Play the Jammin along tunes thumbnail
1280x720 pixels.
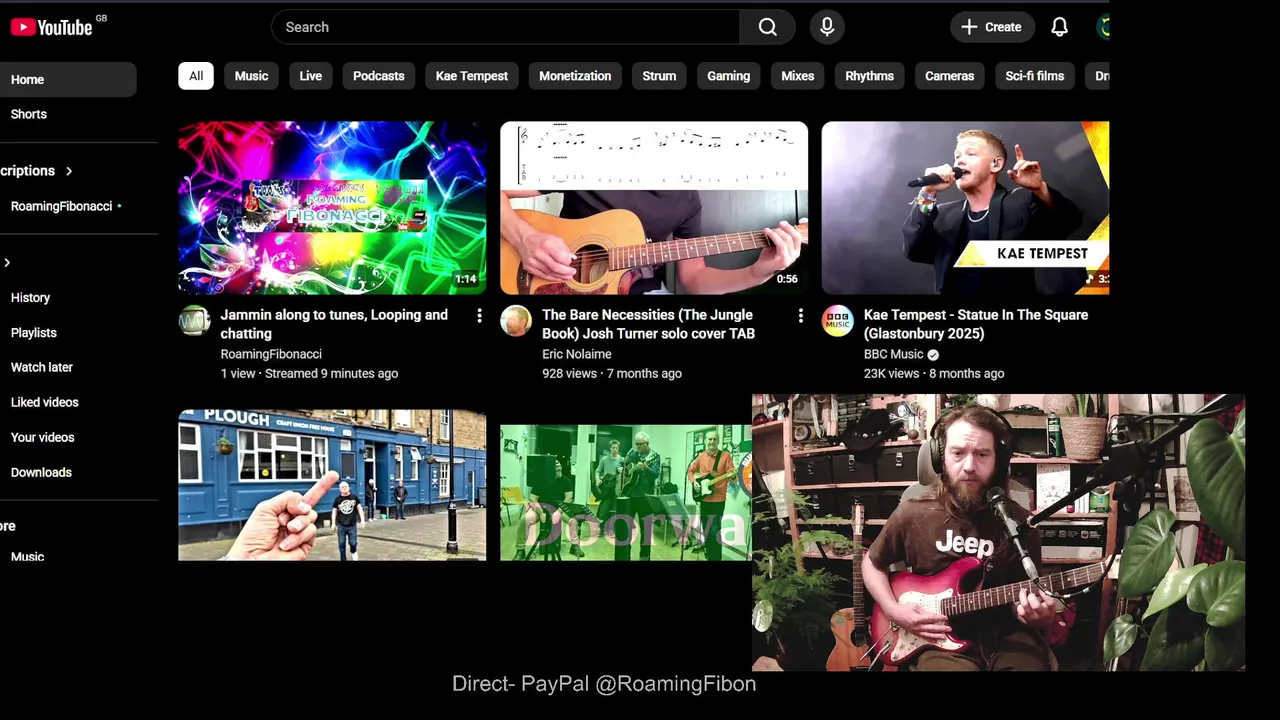click(332, 208)
